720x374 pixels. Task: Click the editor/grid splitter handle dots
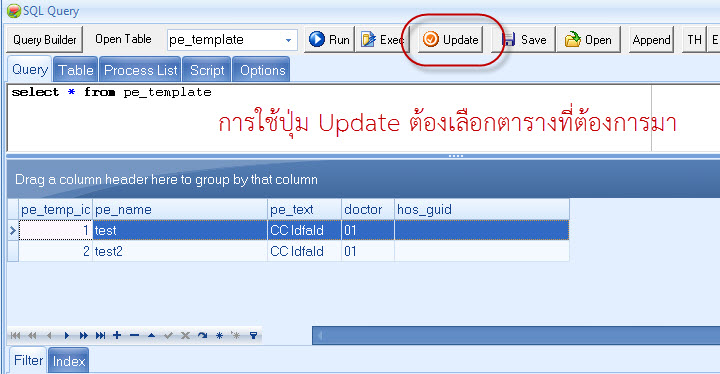pos(456,156)
